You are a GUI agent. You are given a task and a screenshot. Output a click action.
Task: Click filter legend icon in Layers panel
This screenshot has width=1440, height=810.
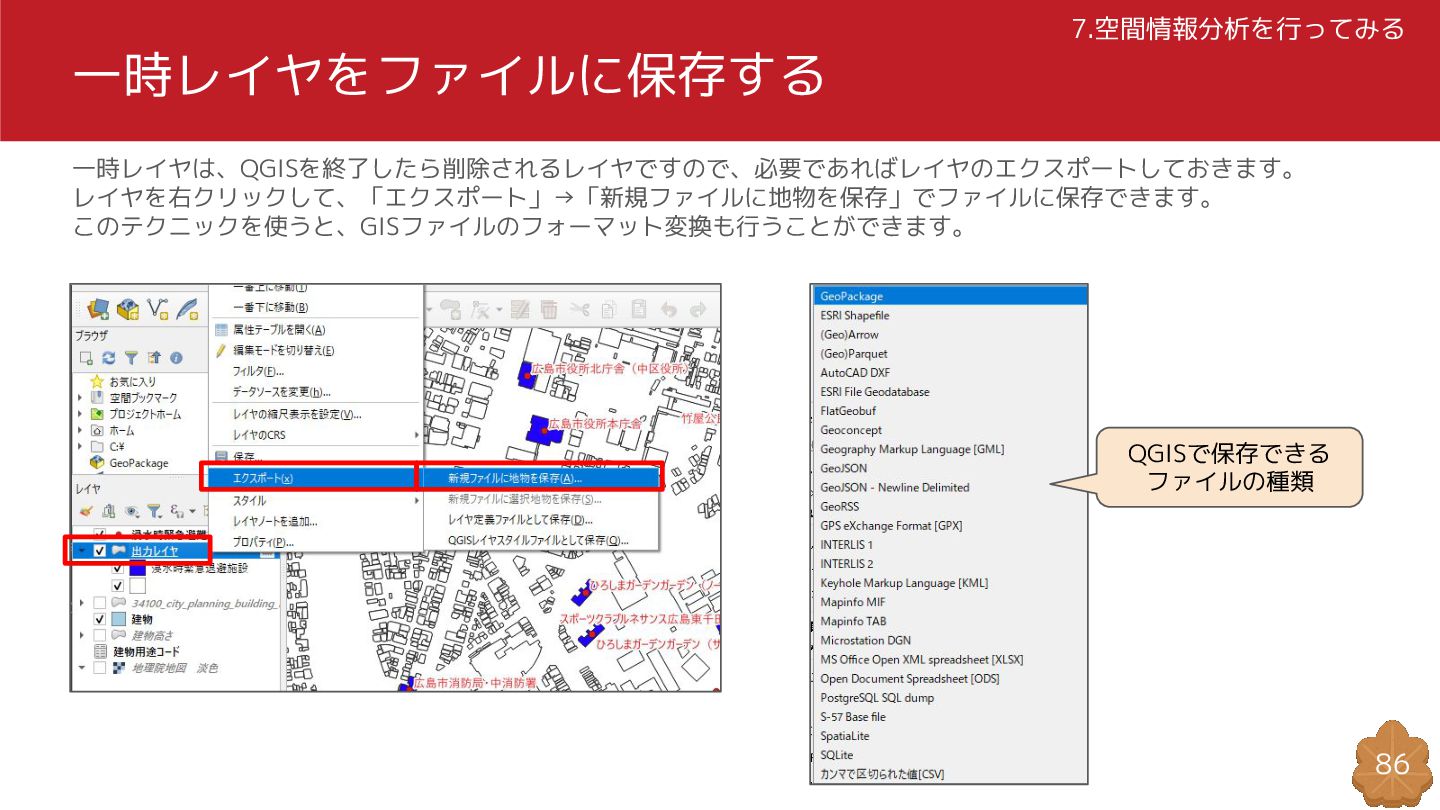[x=154, y=510]
